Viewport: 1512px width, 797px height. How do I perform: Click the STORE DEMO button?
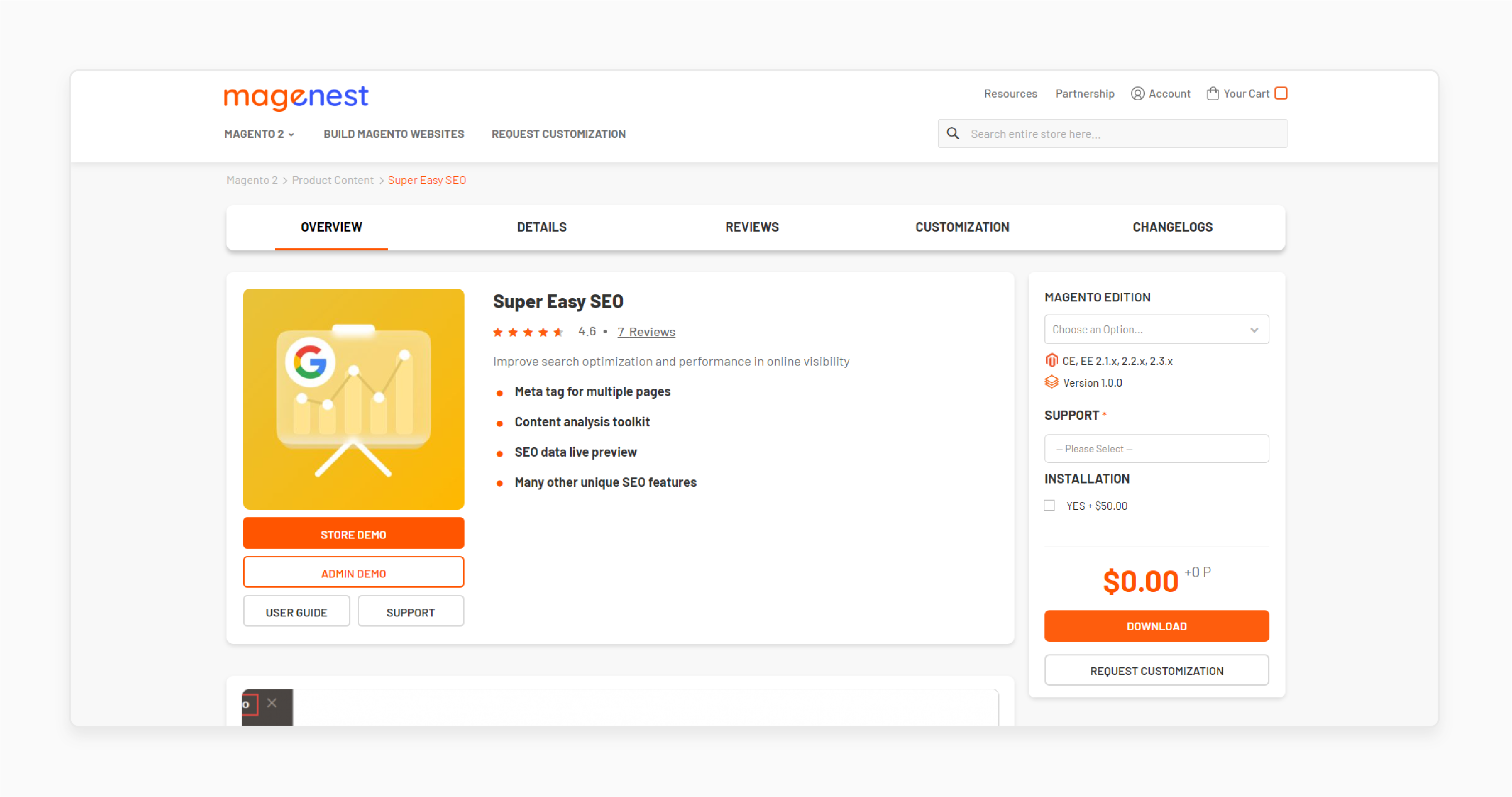tap(353, 533)
